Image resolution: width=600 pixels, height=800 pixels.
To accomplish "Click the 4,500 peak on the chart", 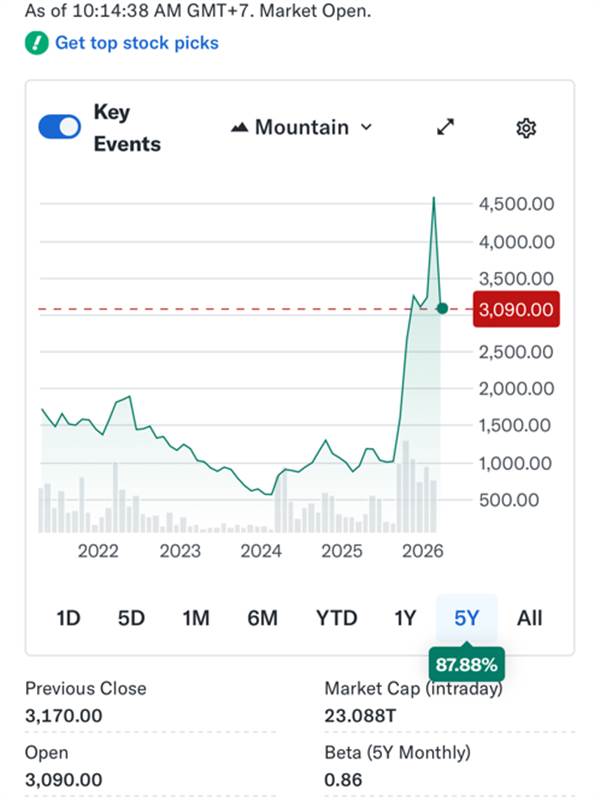I will (x=433, y=200).
